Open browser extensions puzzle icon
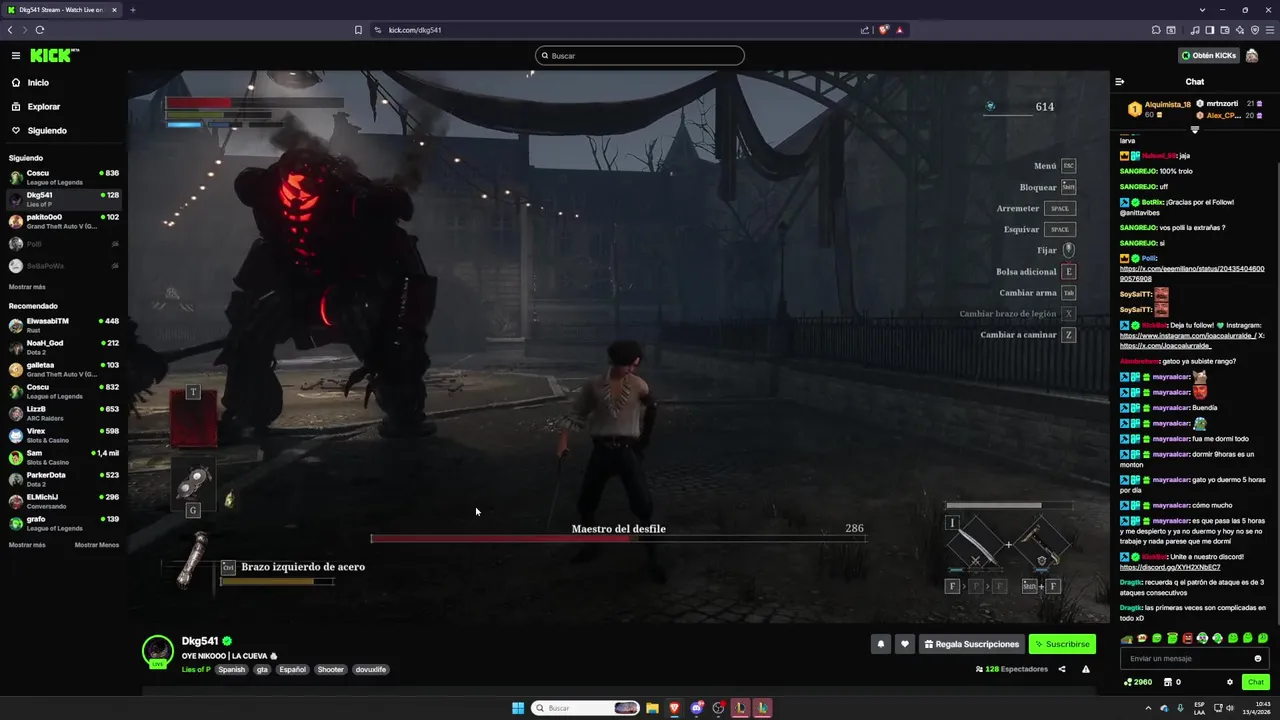Viewport: 1280px width, 720px height. point(1157,30)
